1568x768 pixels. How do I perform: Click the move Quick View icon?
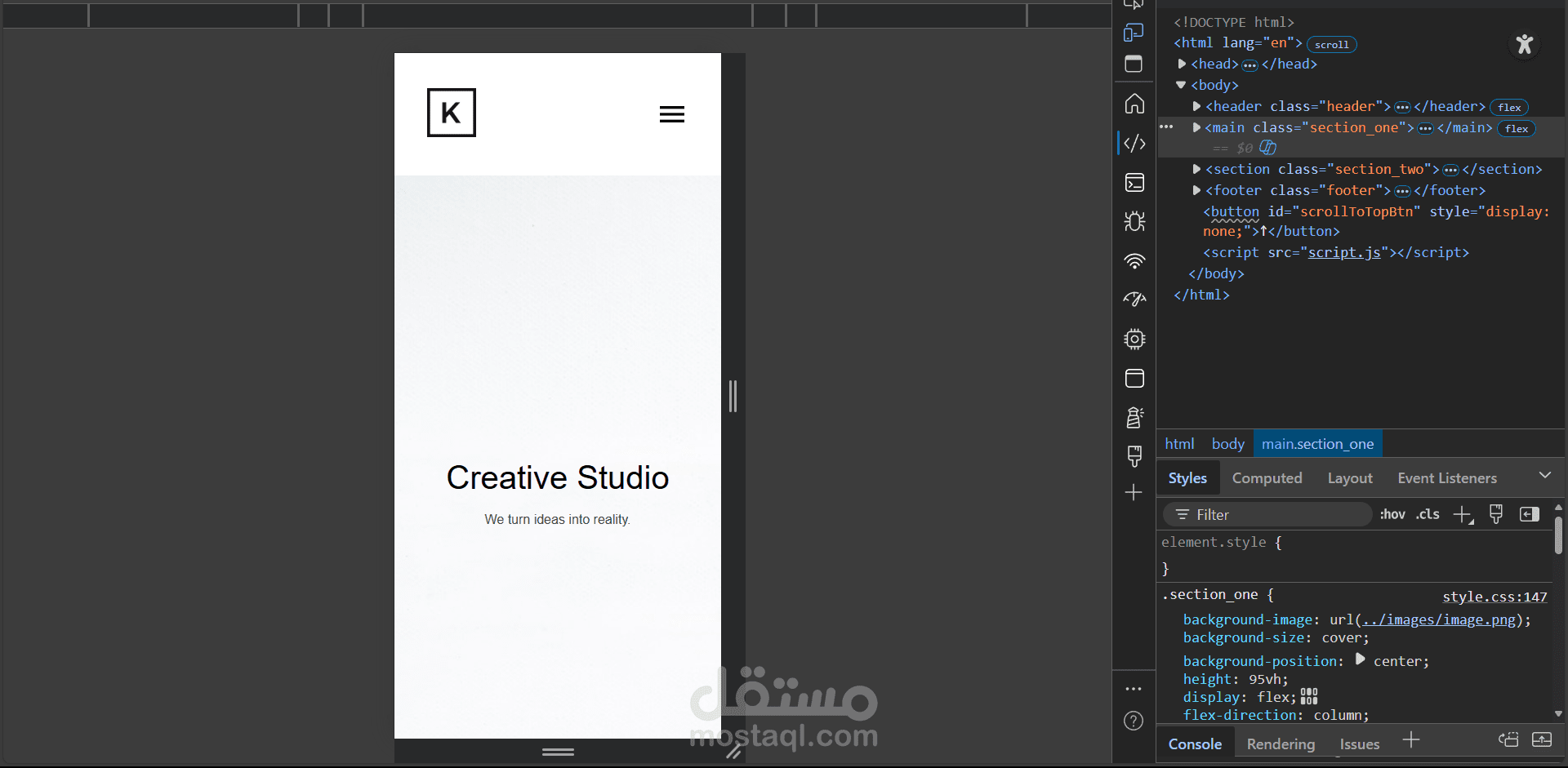(x=1508, y=739)
